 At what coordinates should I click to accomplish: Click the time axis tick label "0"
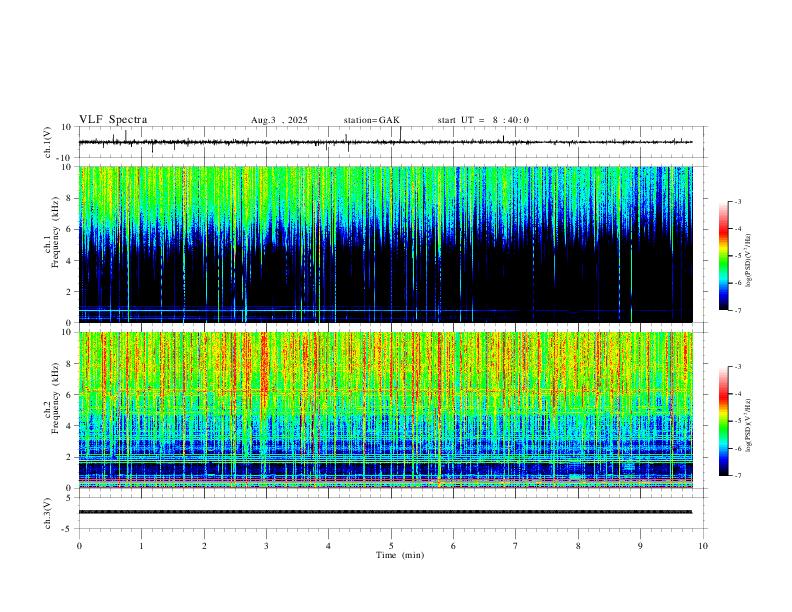tap(79, 546)
